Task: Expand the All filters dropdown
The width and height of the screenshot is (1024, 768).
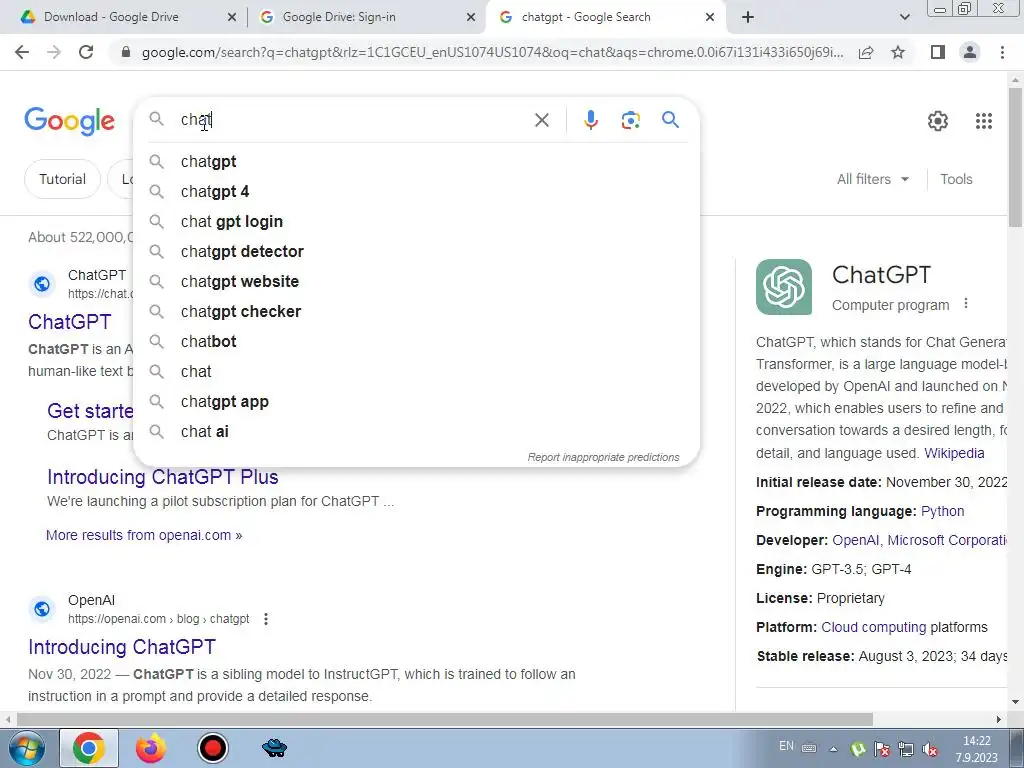Action: click(x=873, y=179)
